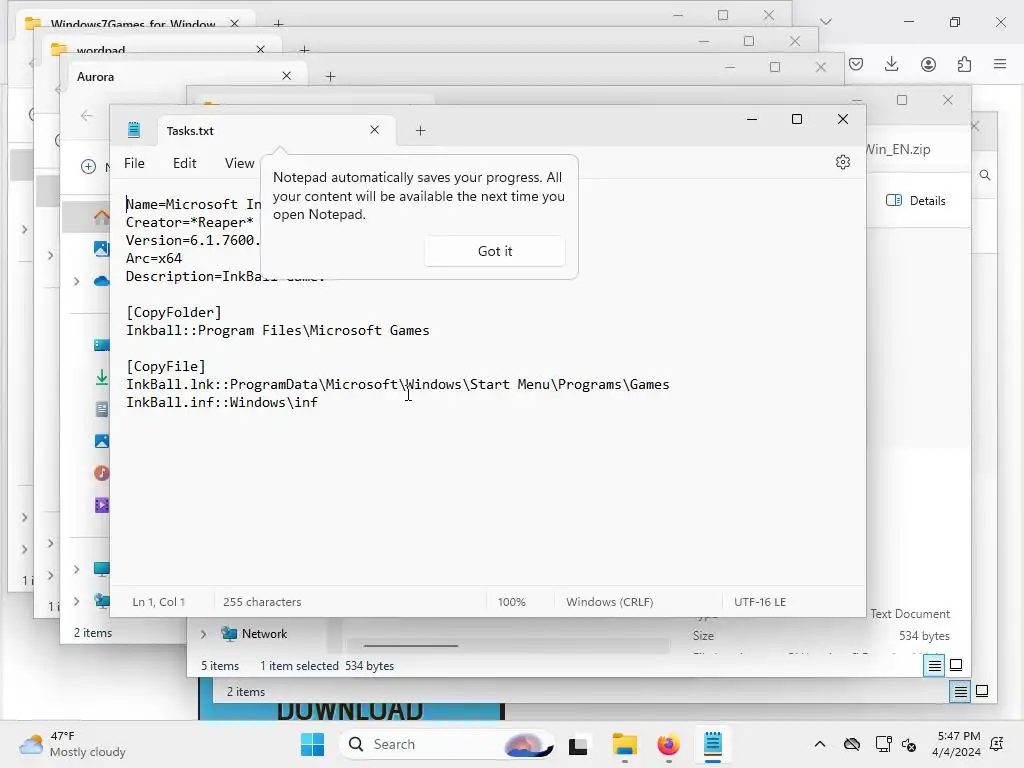
Task: Click the Ln 1, Col 1 status entry
Action: (x=159, y=601)
